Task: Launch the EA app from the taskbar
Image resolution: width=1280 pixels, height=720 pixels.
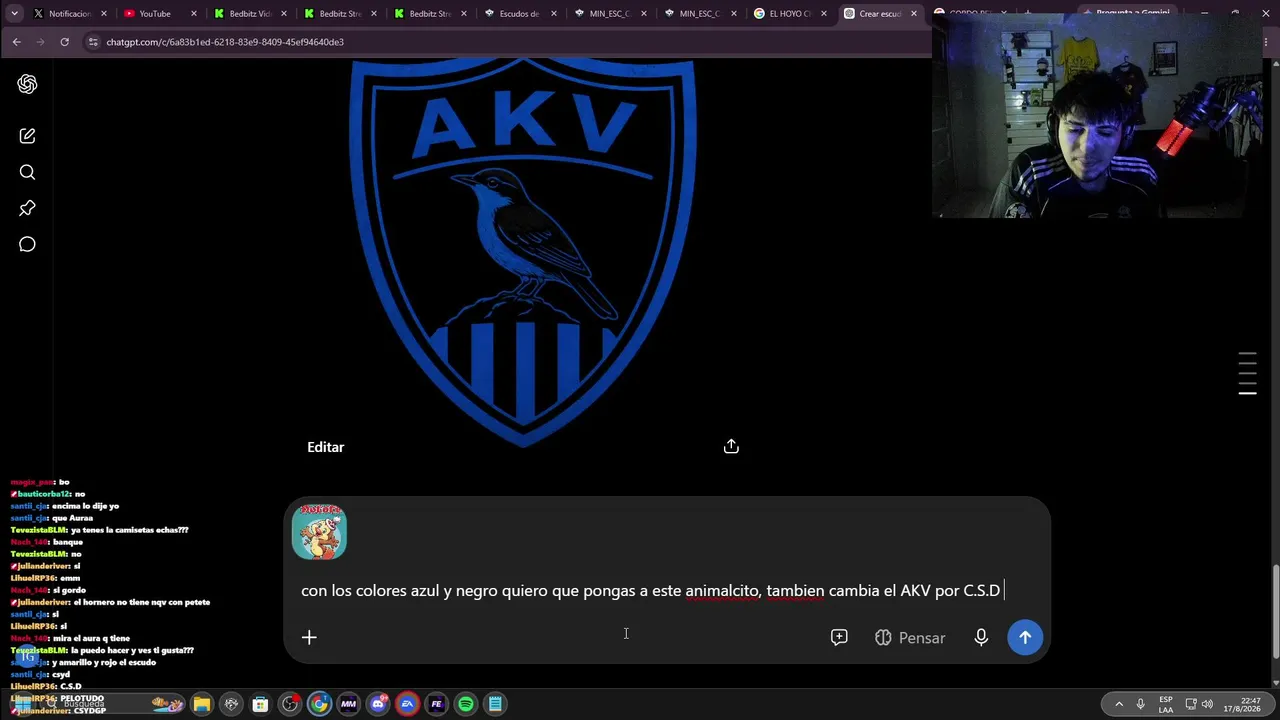Action: coord(407,704)
